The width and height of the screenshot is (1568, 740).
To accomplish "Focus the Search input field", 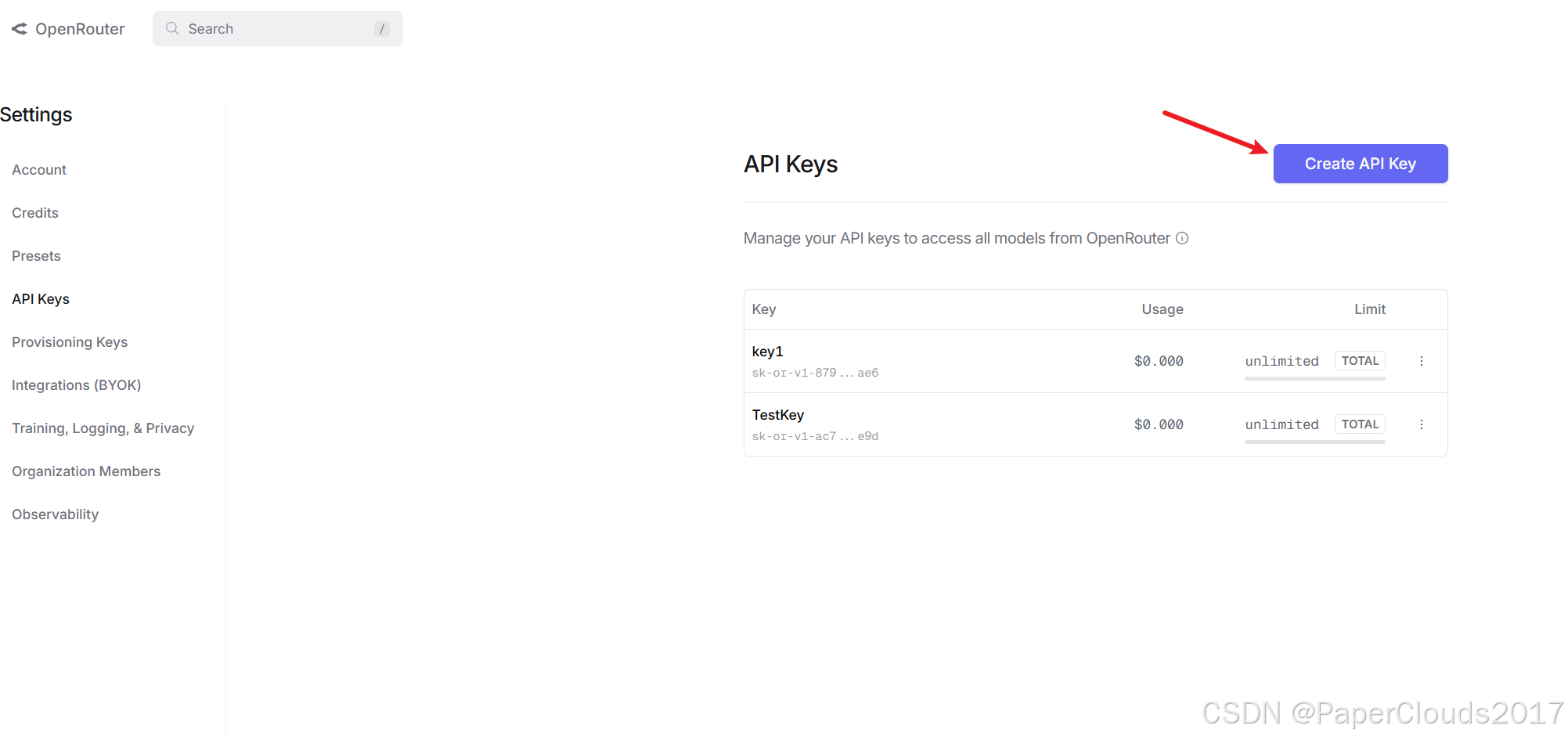I will click(278, 28).
